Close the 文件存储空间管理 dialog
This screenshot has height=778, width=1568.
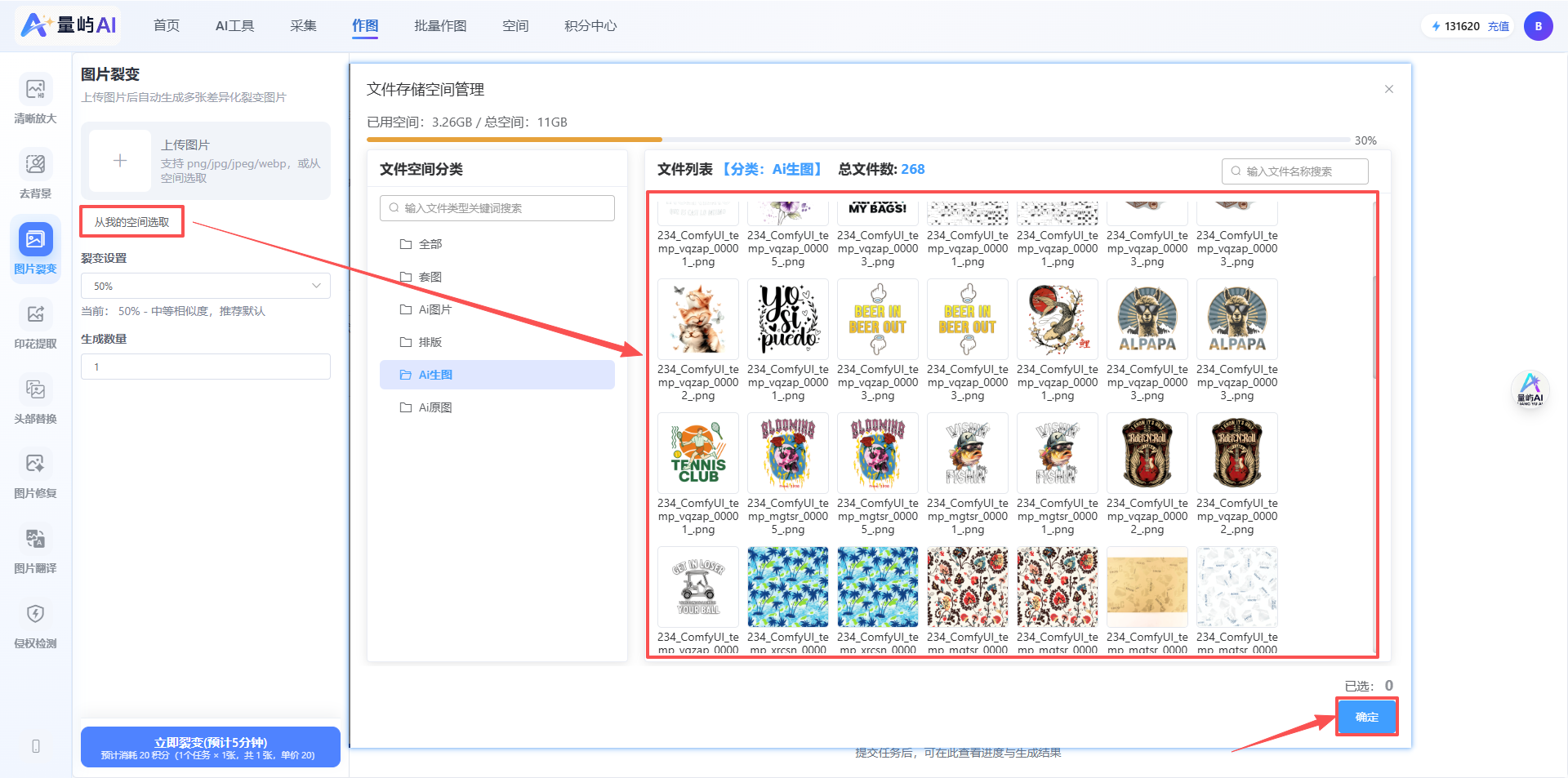coord(1388,89)
